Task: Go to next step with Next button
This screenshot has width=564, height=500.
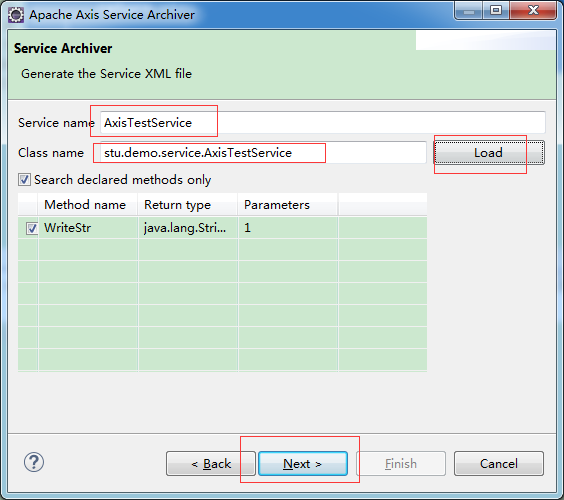Action: click(x=303, y=464)
